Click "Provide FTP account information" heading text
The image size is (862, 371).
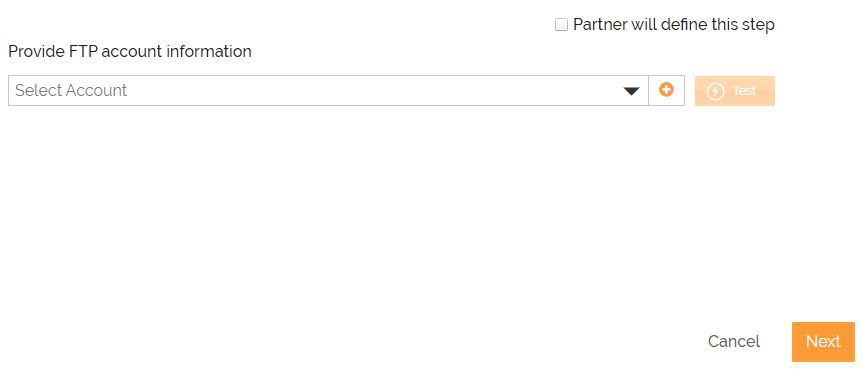click(x=130, y=52)
